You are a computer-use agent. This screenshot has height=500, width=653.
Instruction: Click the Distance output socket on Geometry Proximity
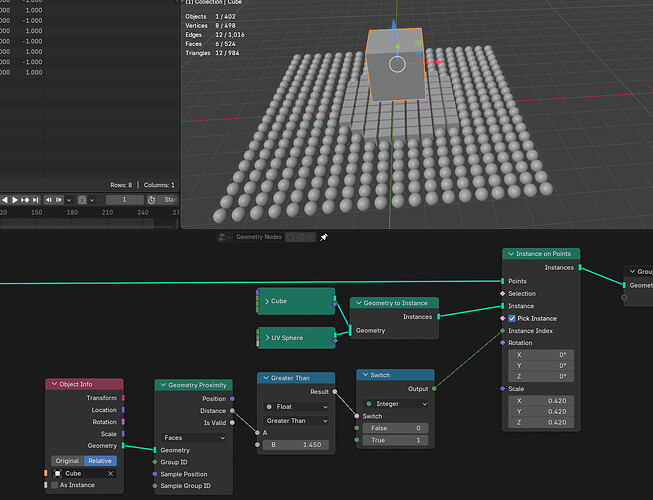(232, 410)
